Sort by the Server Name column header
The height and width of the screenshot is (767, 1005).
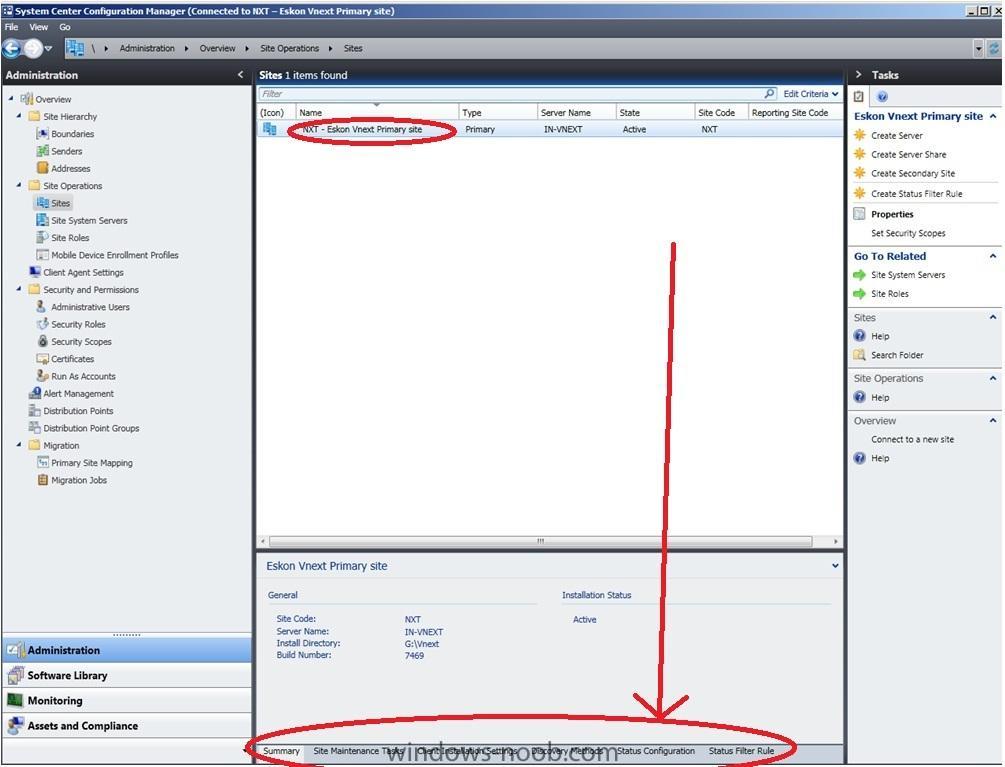[x=576, y=112]
